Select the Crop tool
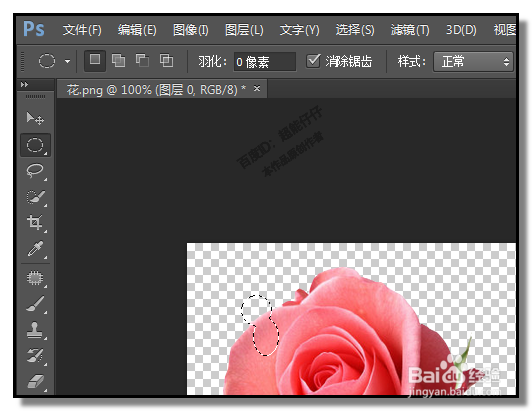Screen dimensions: 532x411 (x=35, y=223)
